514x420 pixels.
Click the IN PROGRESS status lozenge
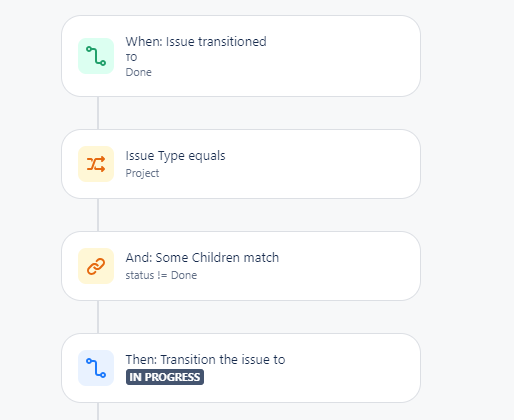165,377
